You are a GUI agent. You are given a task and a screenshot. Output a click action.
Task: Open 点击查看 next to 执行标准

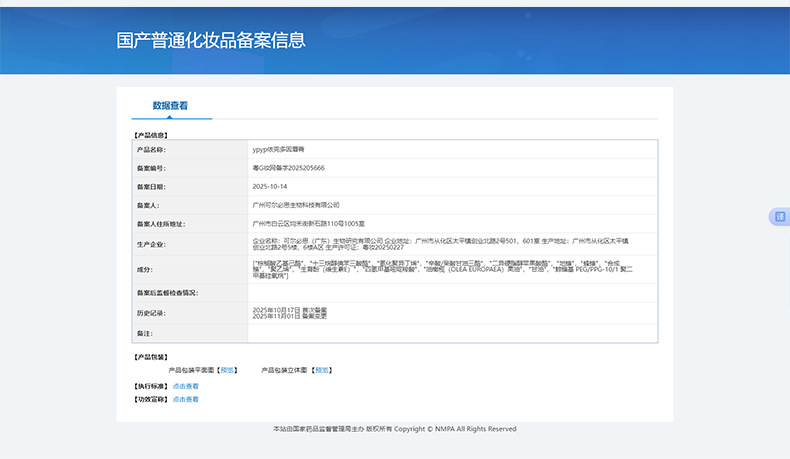pyautogui.click(x=185, y=386)
